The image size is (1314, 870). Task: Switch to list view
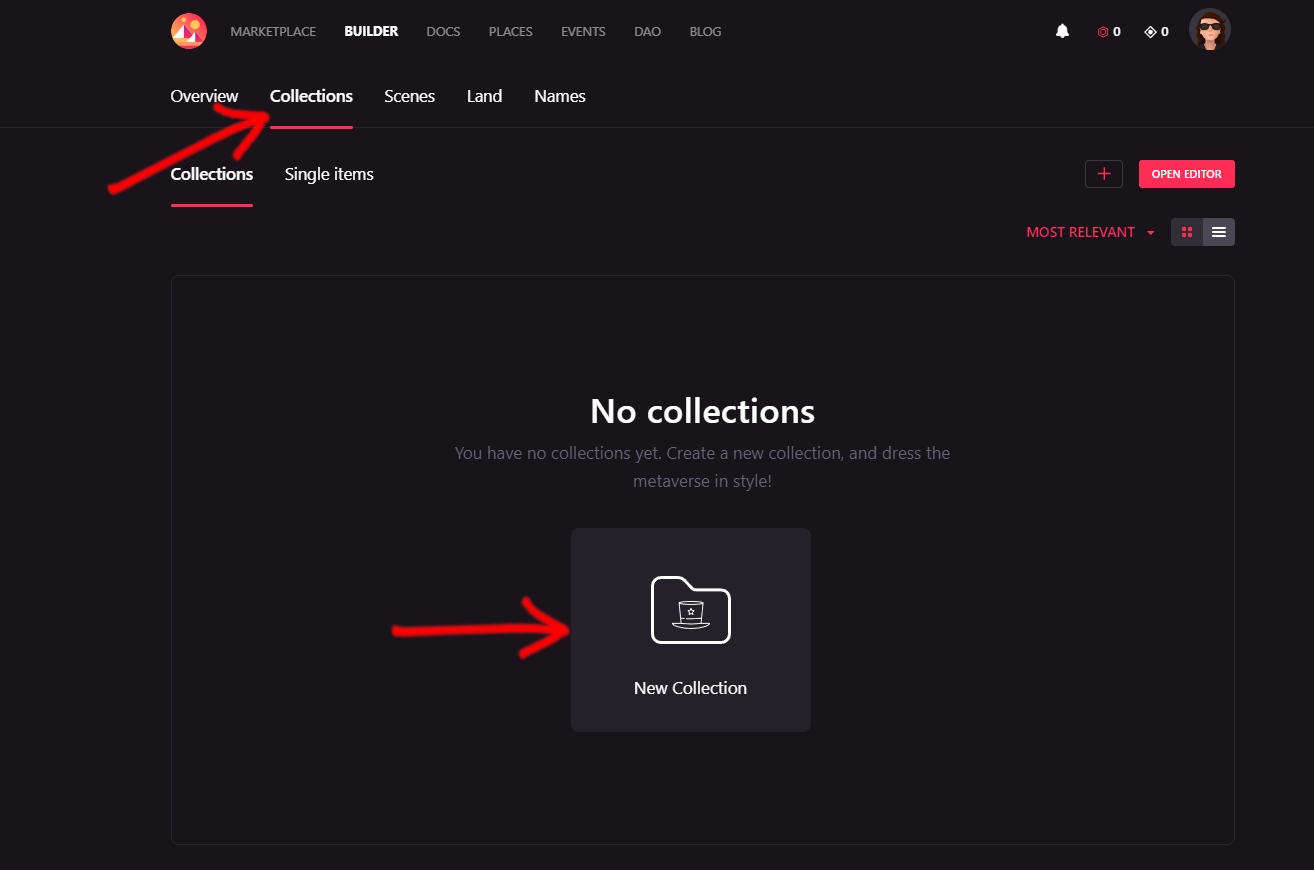click(x=1219, y=232)
